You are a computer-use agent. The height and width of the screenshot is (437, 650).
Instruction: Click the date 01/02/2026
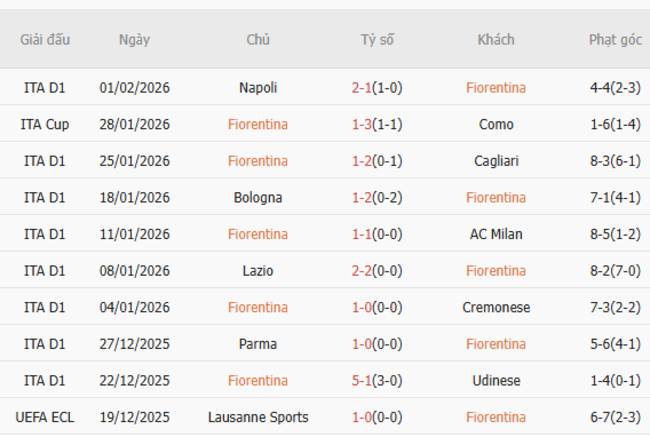[x=134, y=88]
